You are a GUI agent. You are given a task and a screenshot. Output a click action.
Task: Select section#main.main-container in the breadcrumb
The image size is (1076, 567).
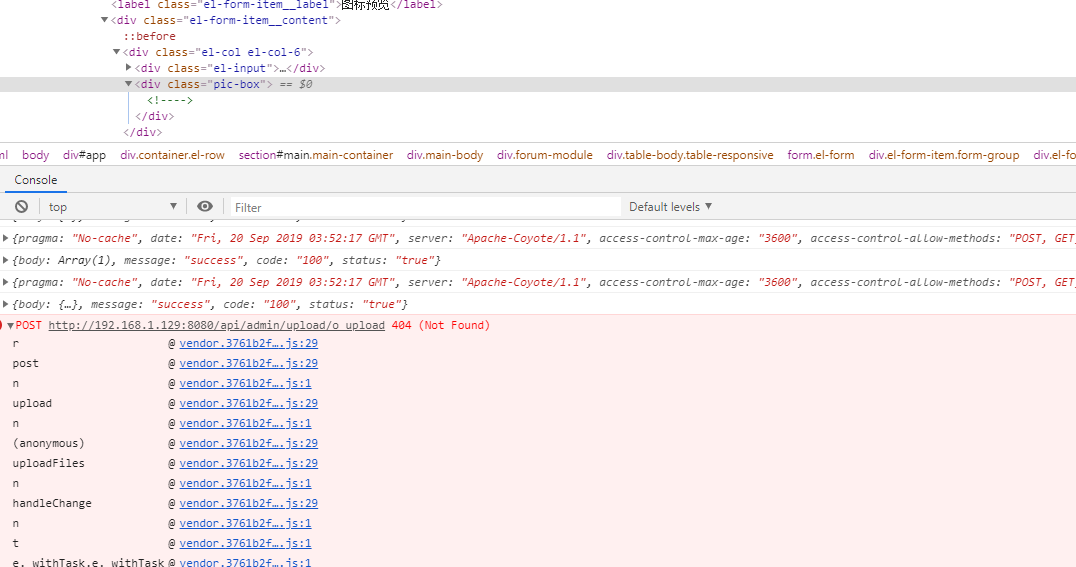click(315, 155)
